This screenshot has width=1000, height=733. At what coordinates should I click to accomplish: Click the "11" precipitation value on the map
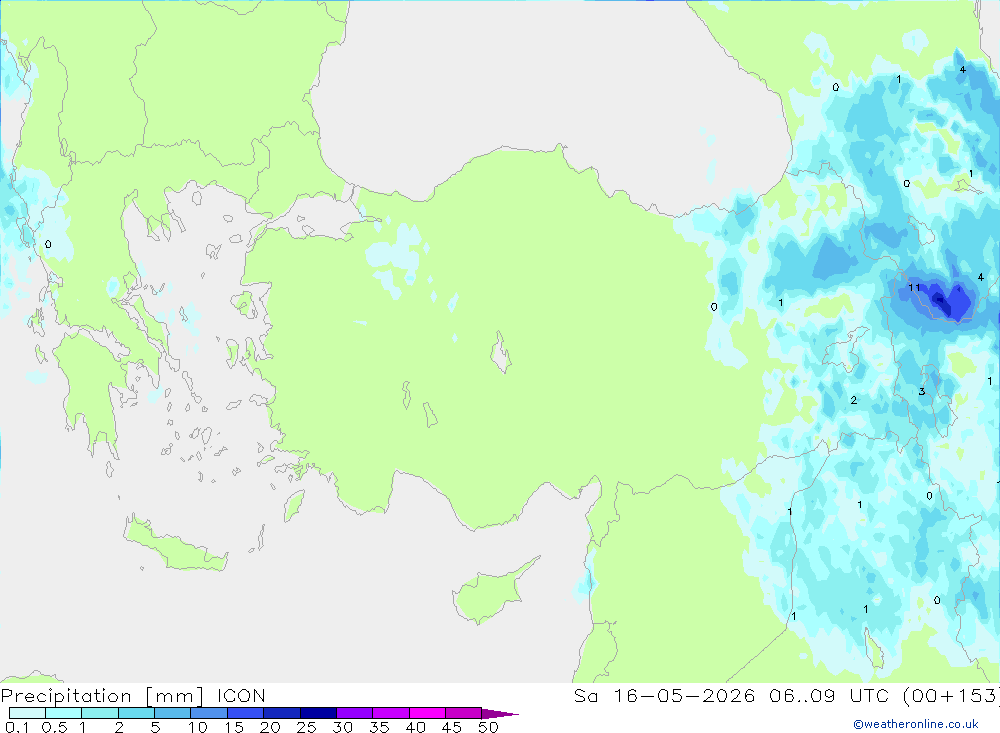[915, 288]
